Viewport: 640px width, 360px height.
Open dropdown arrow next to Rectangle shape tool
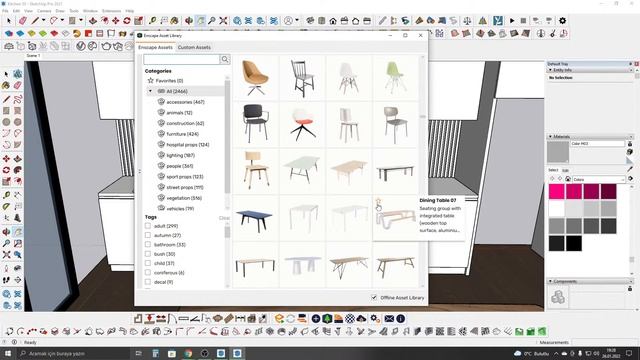[81, 20]
